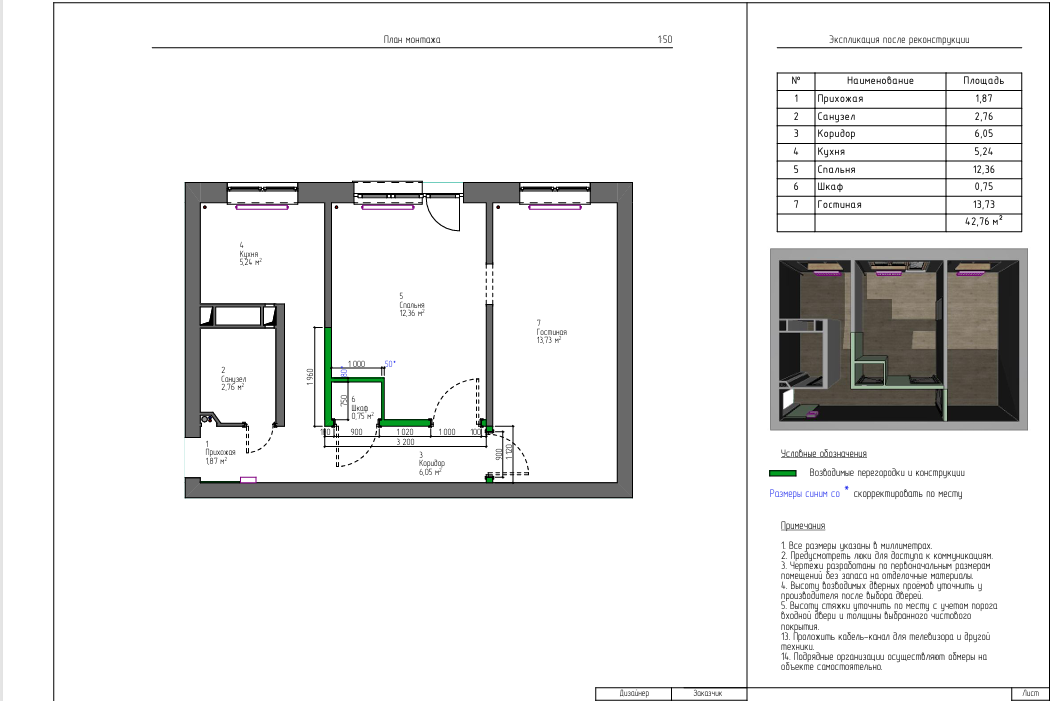Select the 'Санузел' name cell in the table
The image size is (1062, 701).
click(x=880, y=116)
